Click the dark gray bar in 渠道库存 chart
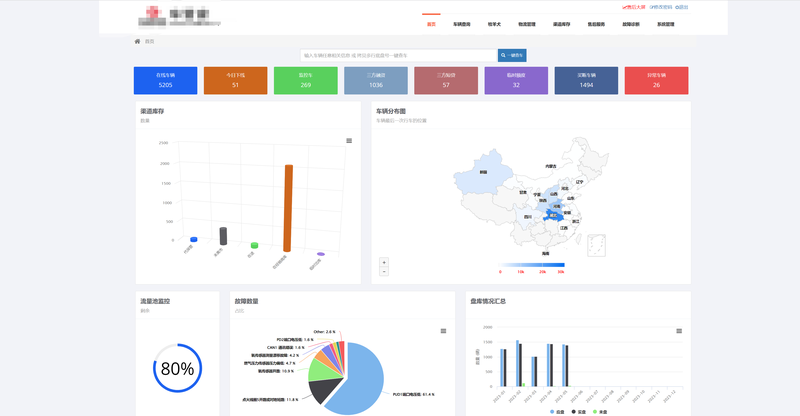800x416 pixels. [223, 236]
